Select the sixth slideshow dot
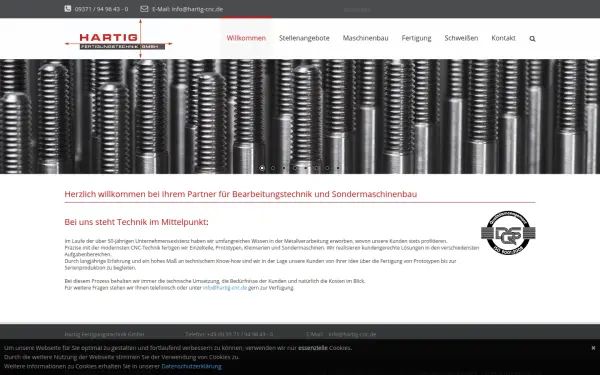This screenshot has width=600, height=375. [x=316, y=168]
